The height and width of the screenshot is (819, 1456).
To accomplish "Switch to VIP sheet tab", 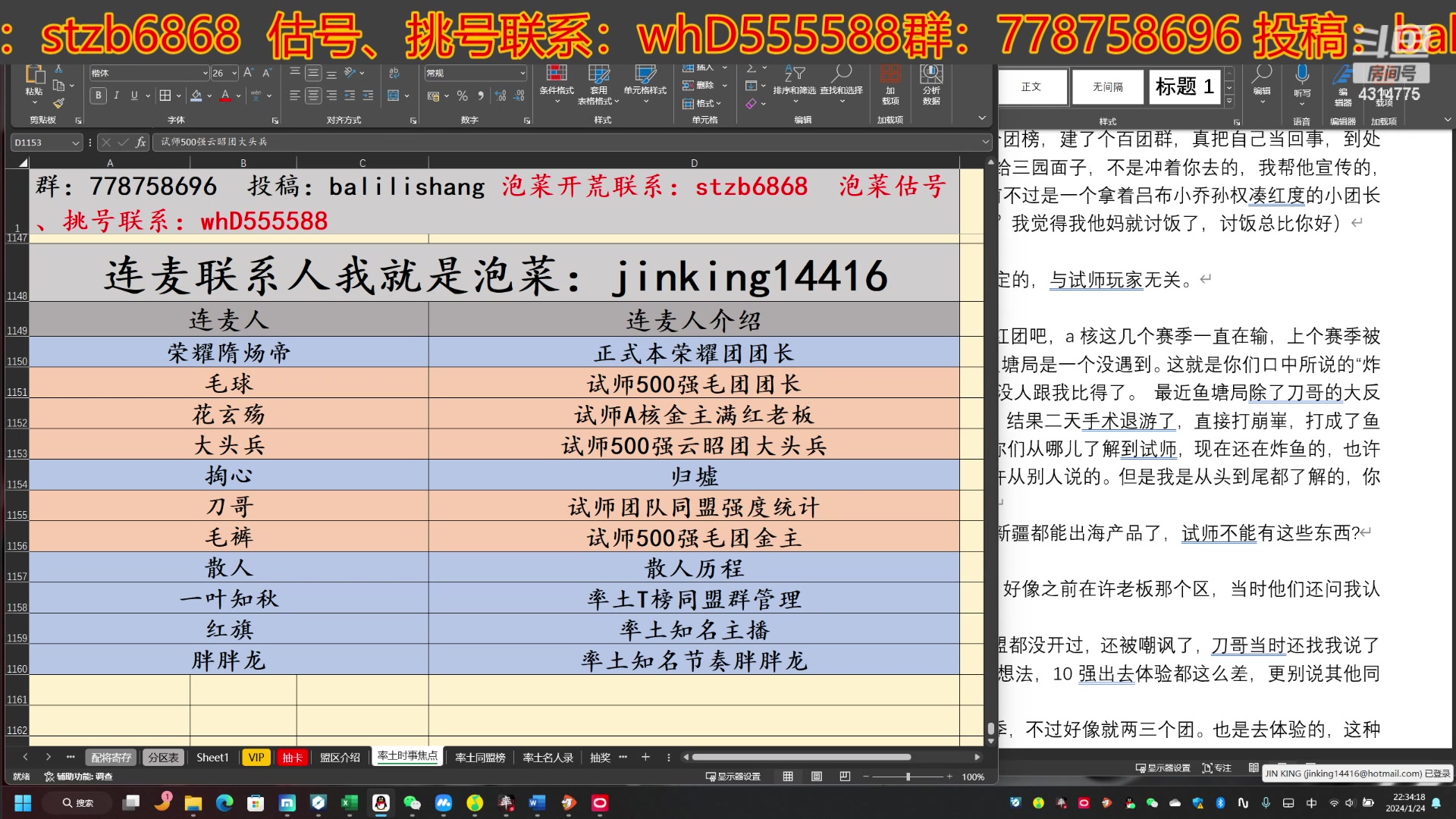I will click(x=256, y=758).
